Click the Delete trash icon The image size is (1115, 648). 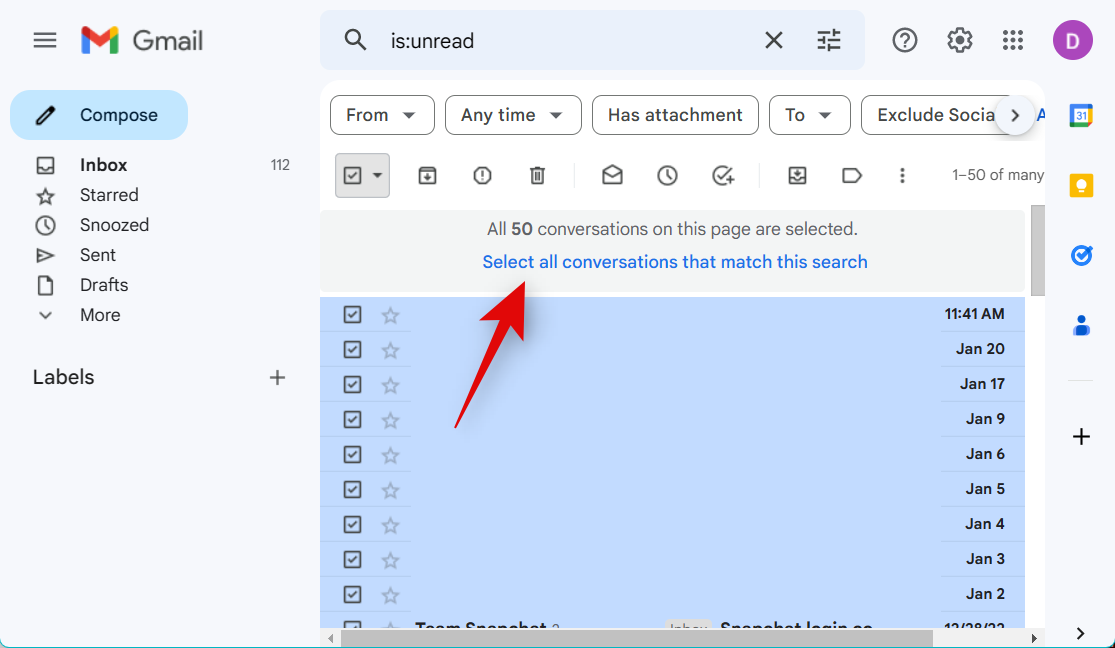pos(537,176)
